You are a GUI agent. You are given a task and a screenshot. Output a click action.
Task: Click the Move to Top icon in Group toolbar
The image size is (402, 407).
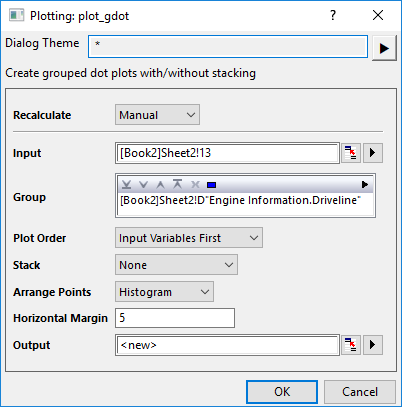click(x=178, y=184)
